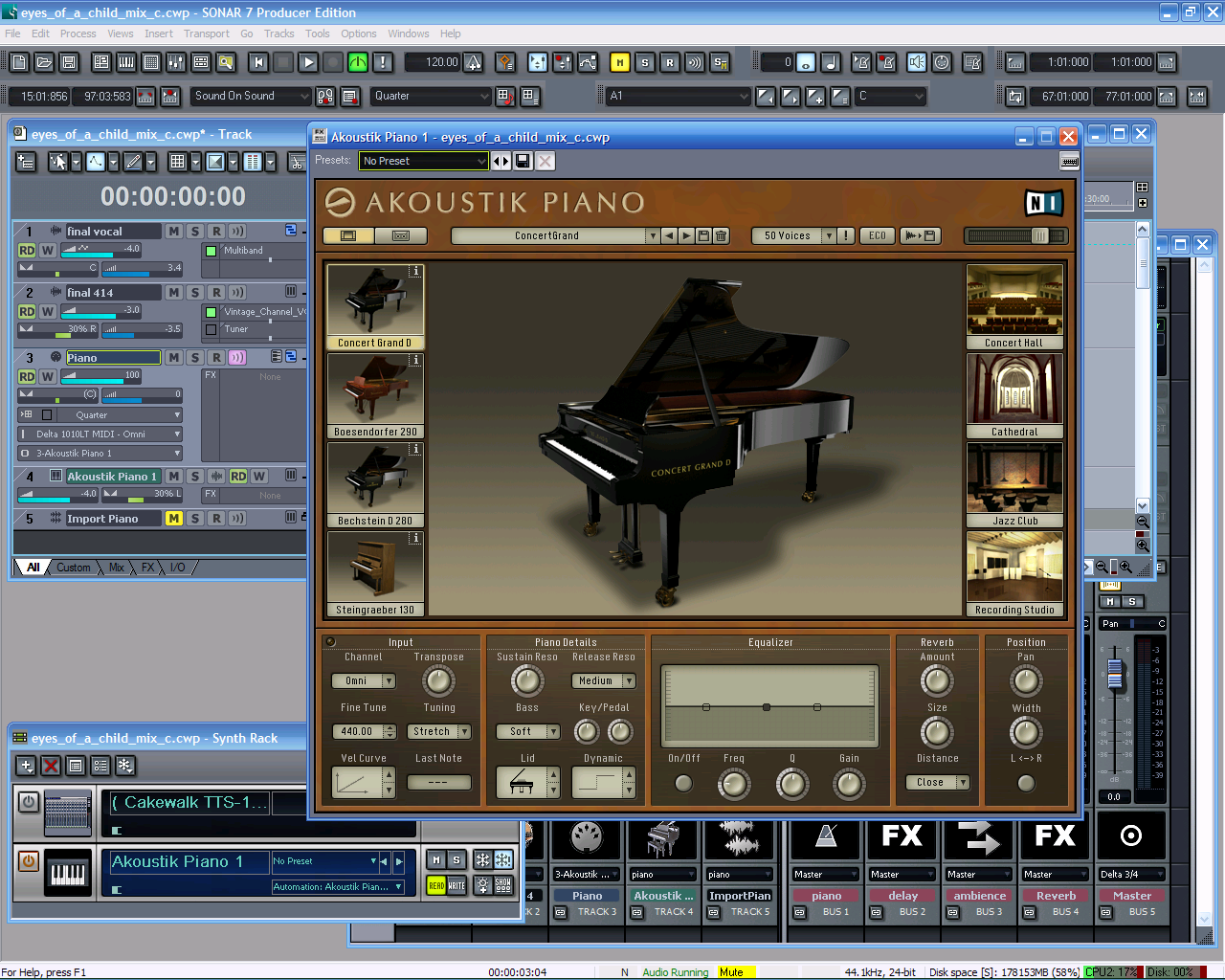The width and height of the screenshot is (1225, 980).
Task: Click the 50 Voices polyphony selector
Action: pos(793,235)
